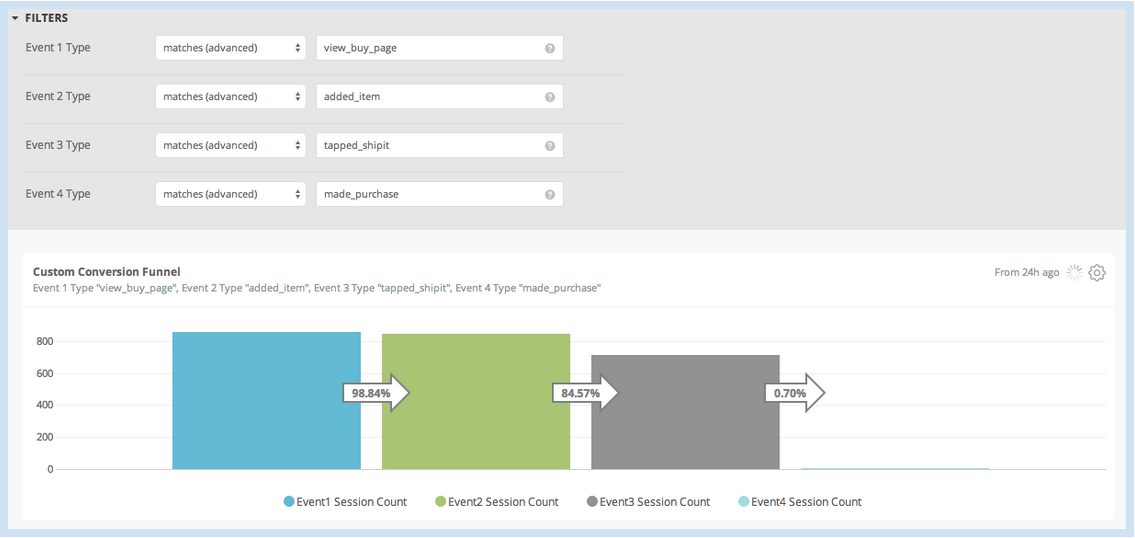The image size is (1135, 538).
Task: Open Event 4 Type match condition dropdown
Action: coord(231,194)
